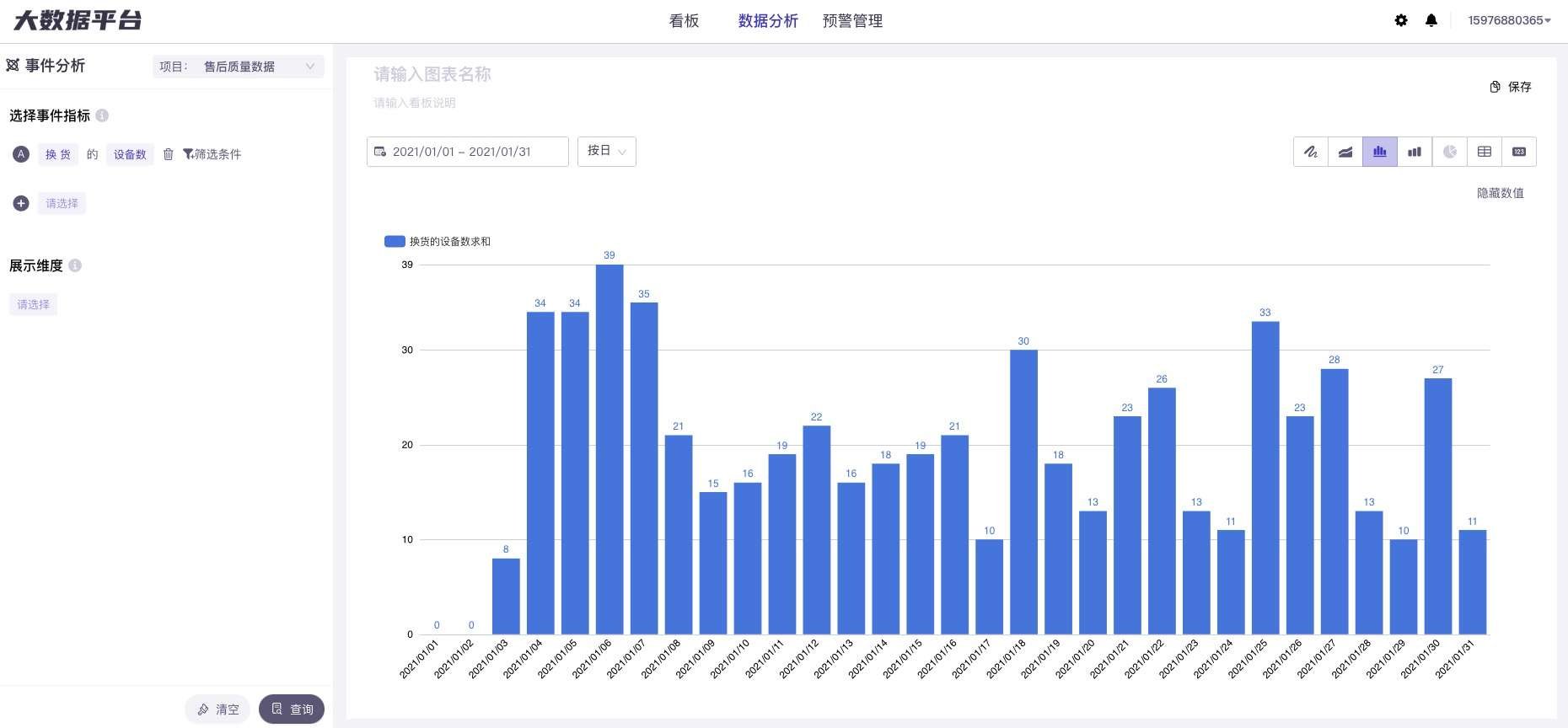Click the metric A badge
The width and height of the screenshot is (1568, 728).
point(21,154)
